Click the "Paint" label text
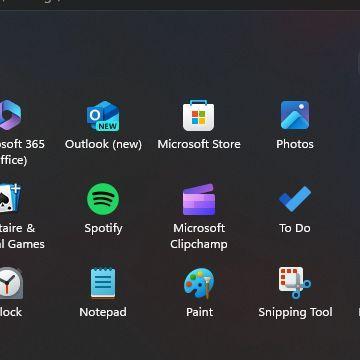360x360 pixels. (x=199, y=312)
